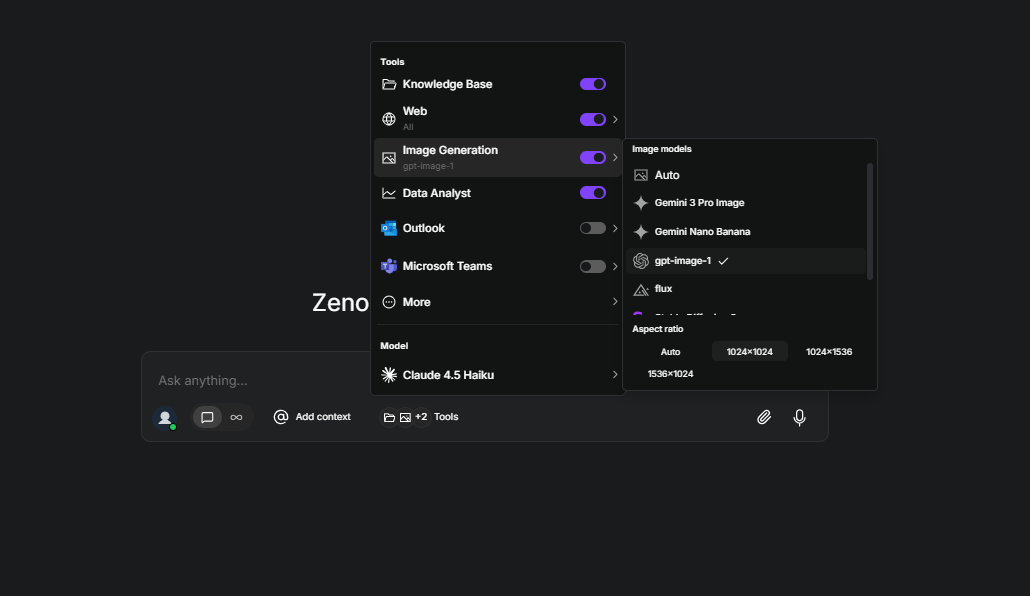This screenshot has height=596, width=1030.
Task: Select the chat mode bubble icon
Action: 207,417
